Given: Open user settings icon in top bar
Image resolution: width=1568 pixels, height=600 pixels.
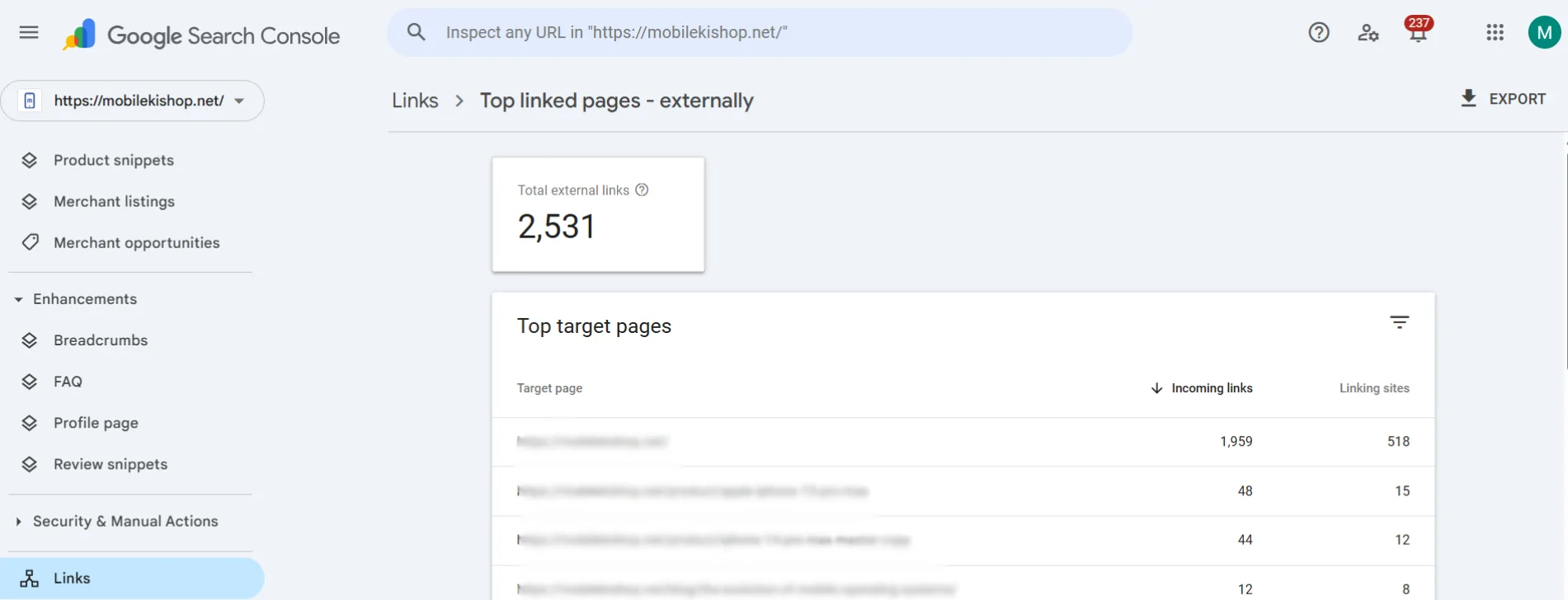Looking at the screenshot, I should (x=1368, y=32).
